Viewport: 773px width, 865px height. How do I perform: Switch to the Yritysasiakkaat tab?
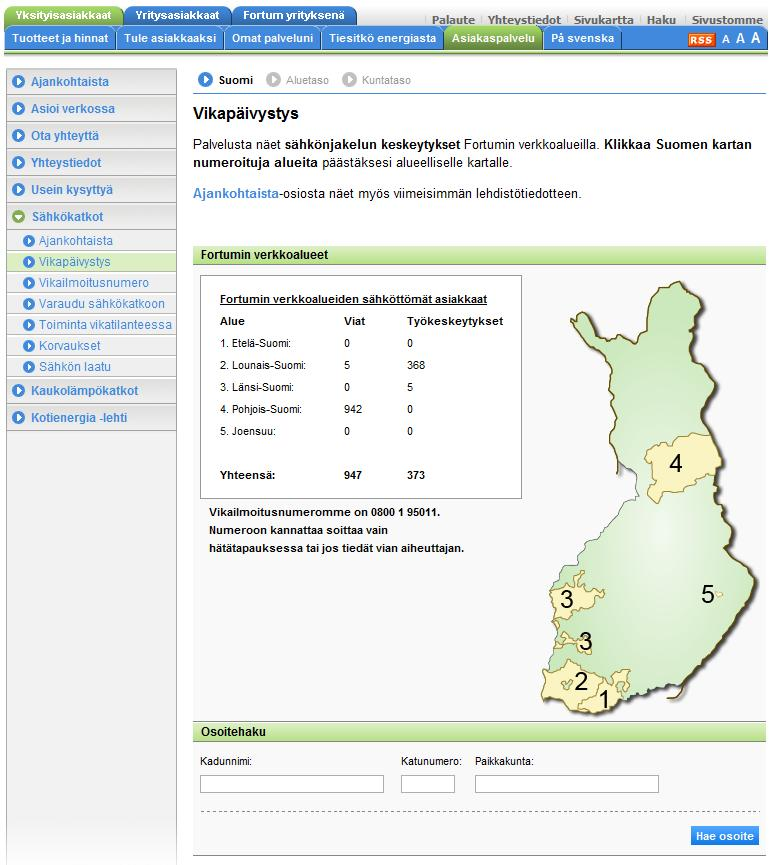point(177,15)
